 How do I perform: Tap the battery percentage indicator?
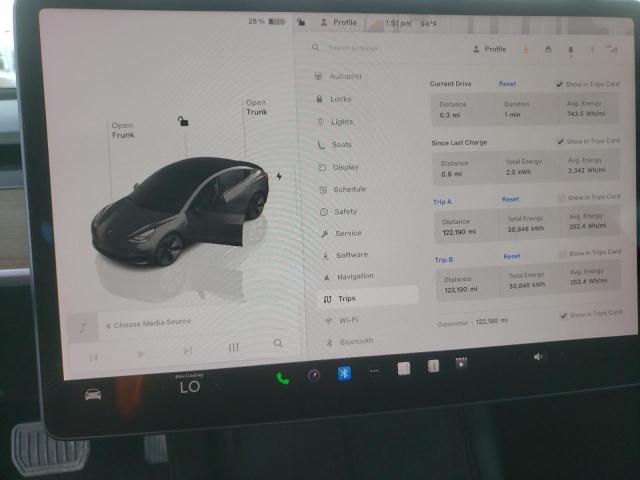267,21
